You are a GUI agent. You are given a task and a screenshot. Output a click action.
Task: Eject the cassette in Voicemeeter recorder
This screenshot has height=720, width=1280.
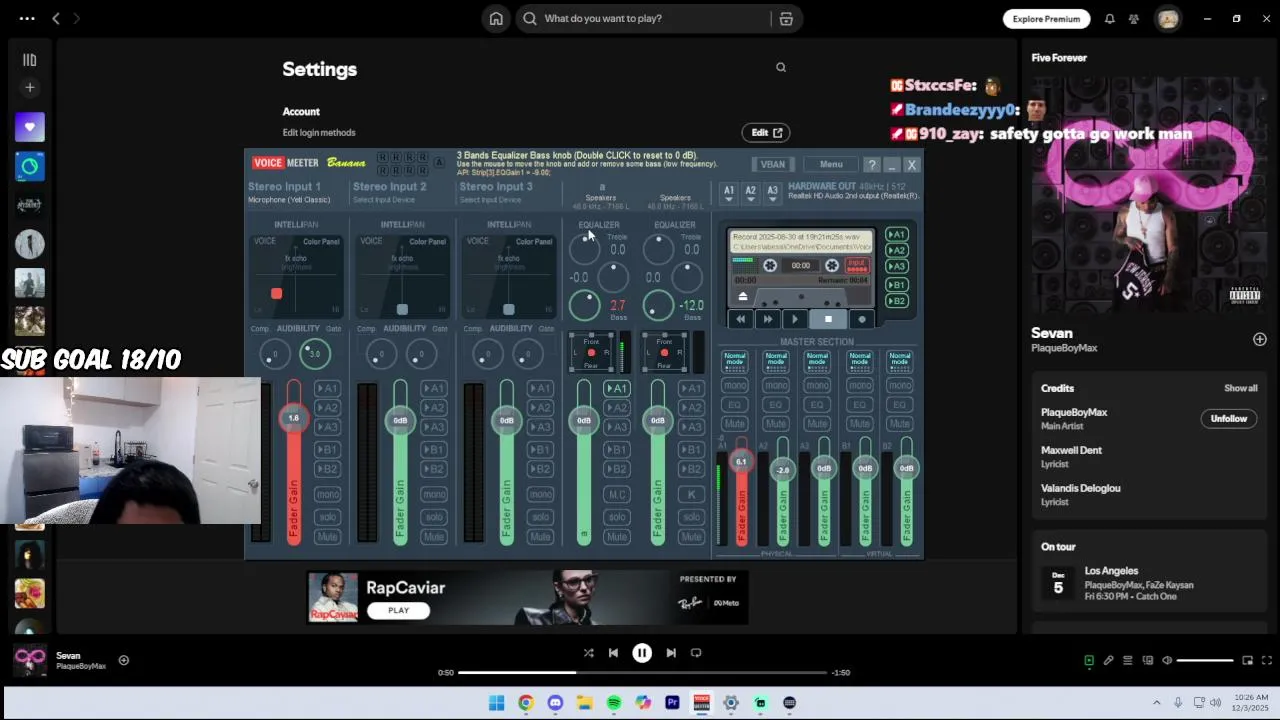pos(743,296)
